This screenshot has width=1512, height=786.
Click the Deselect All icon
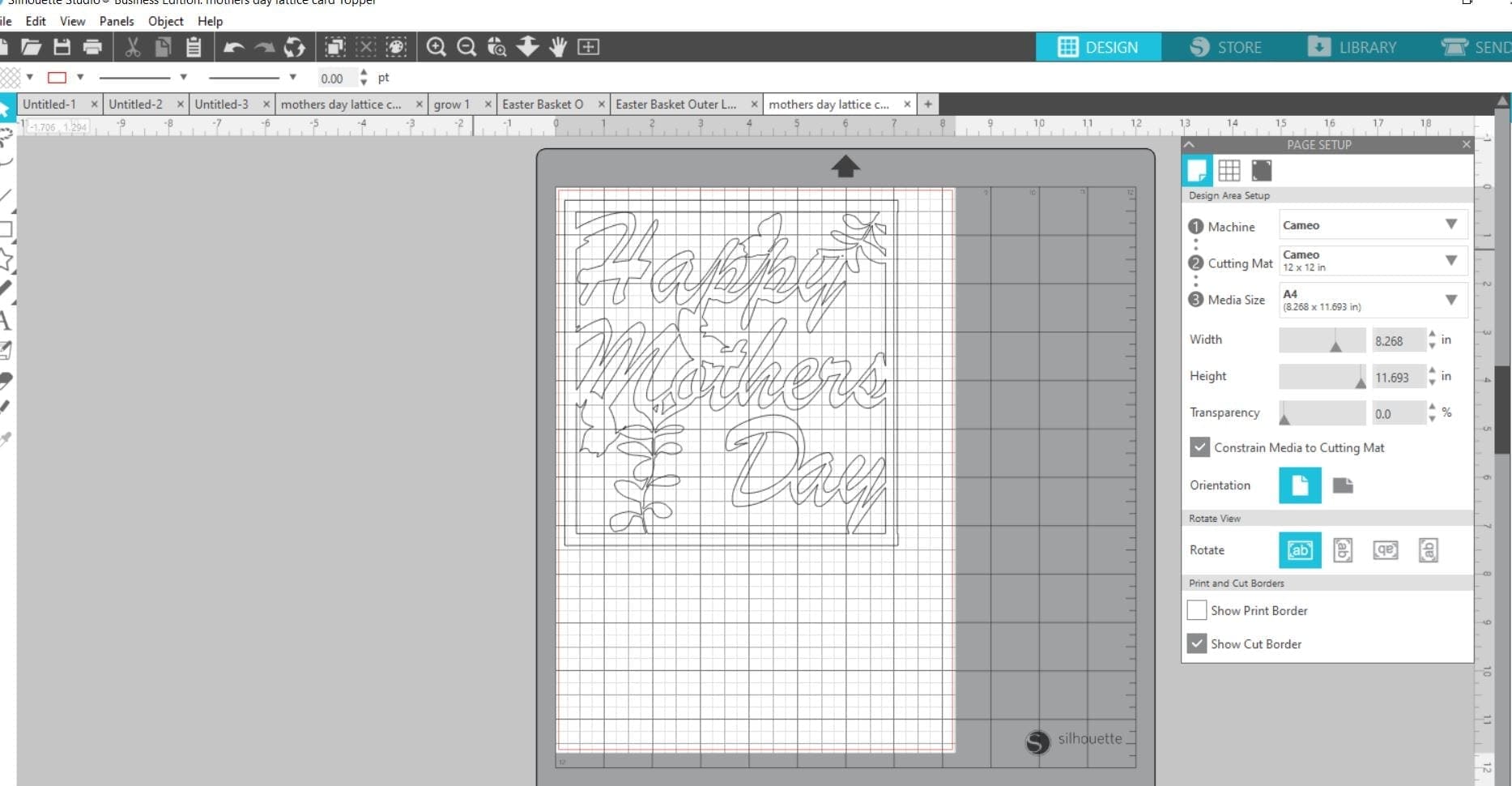pyautogui.click(x=366, y=47)
